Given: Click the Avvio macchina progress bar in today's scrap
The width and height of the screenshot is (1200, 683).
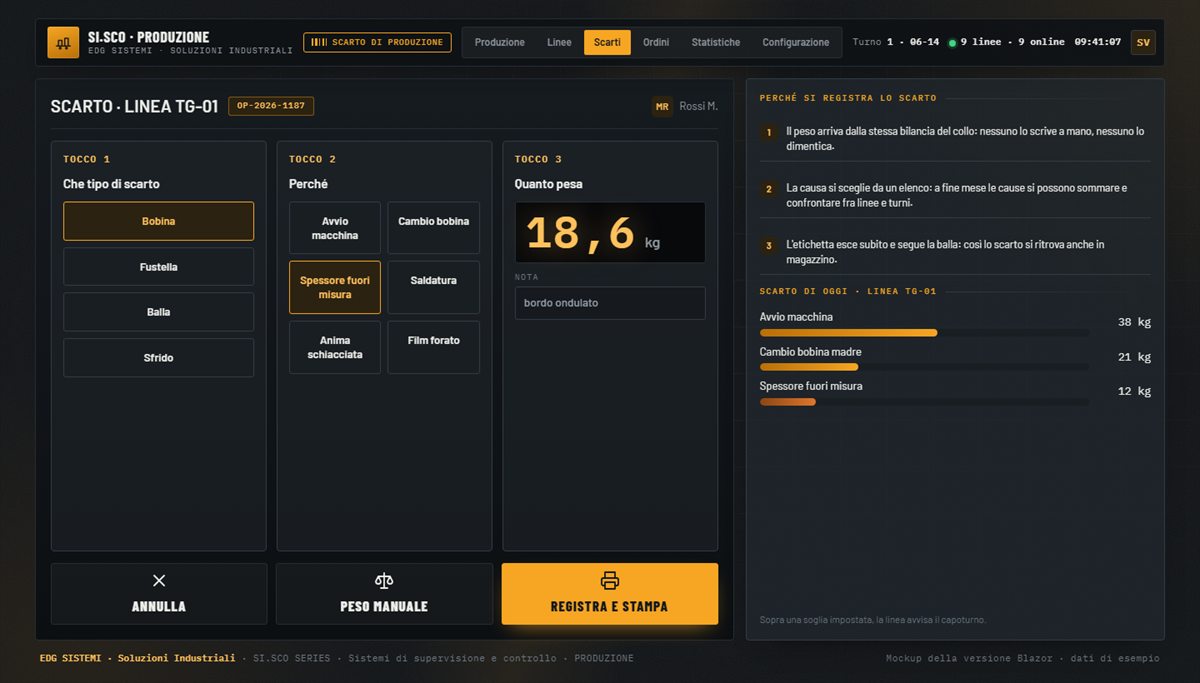Looking at the screenshot, I should click(x=925, y=332).
